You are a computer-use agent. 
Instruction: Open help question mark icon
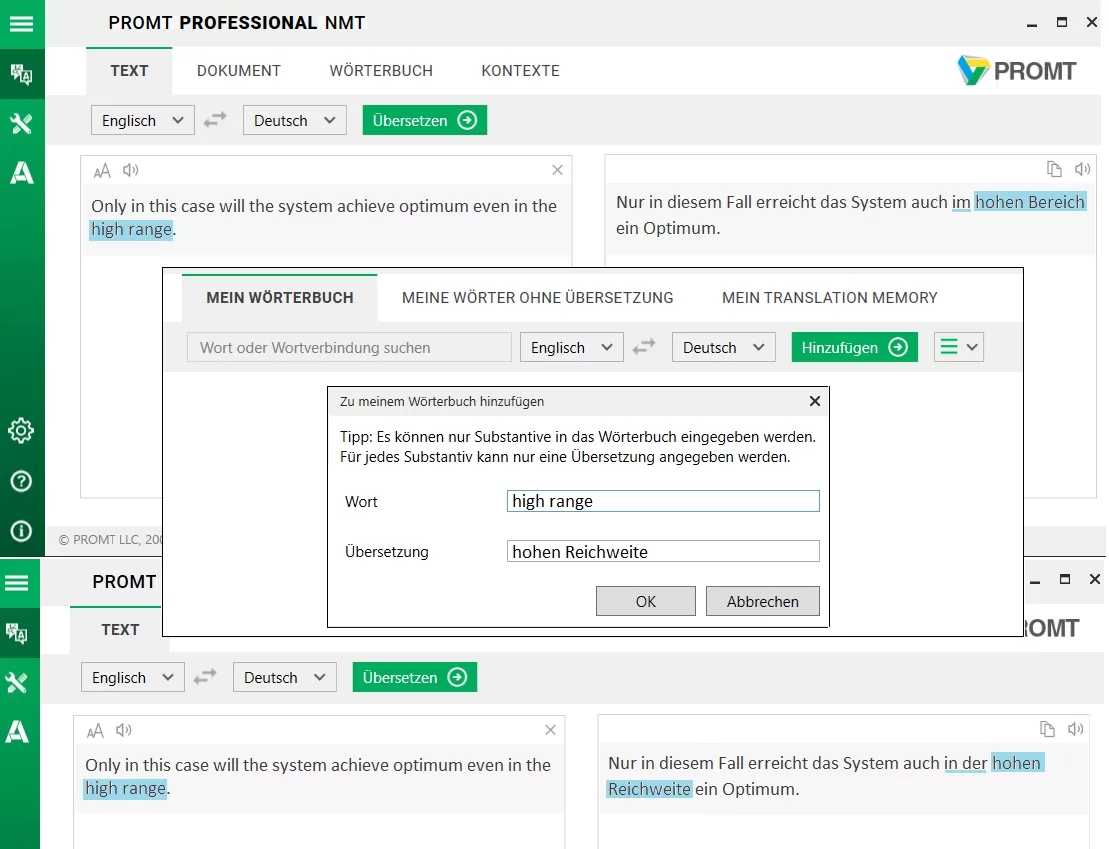tap(21, 481)
